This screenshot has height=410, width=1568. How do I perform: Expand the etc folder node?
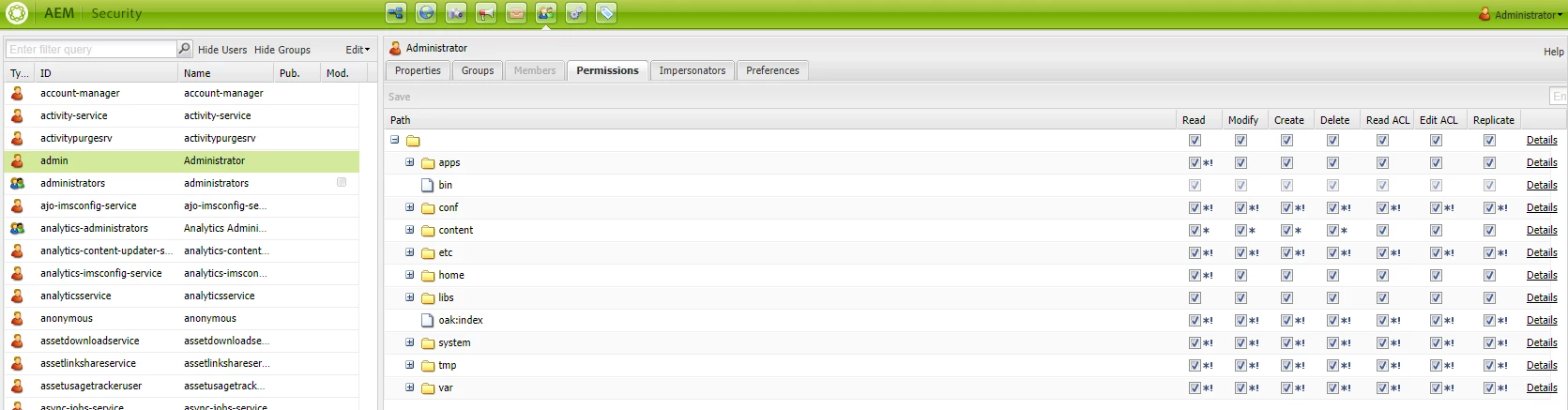click(410, 252)
